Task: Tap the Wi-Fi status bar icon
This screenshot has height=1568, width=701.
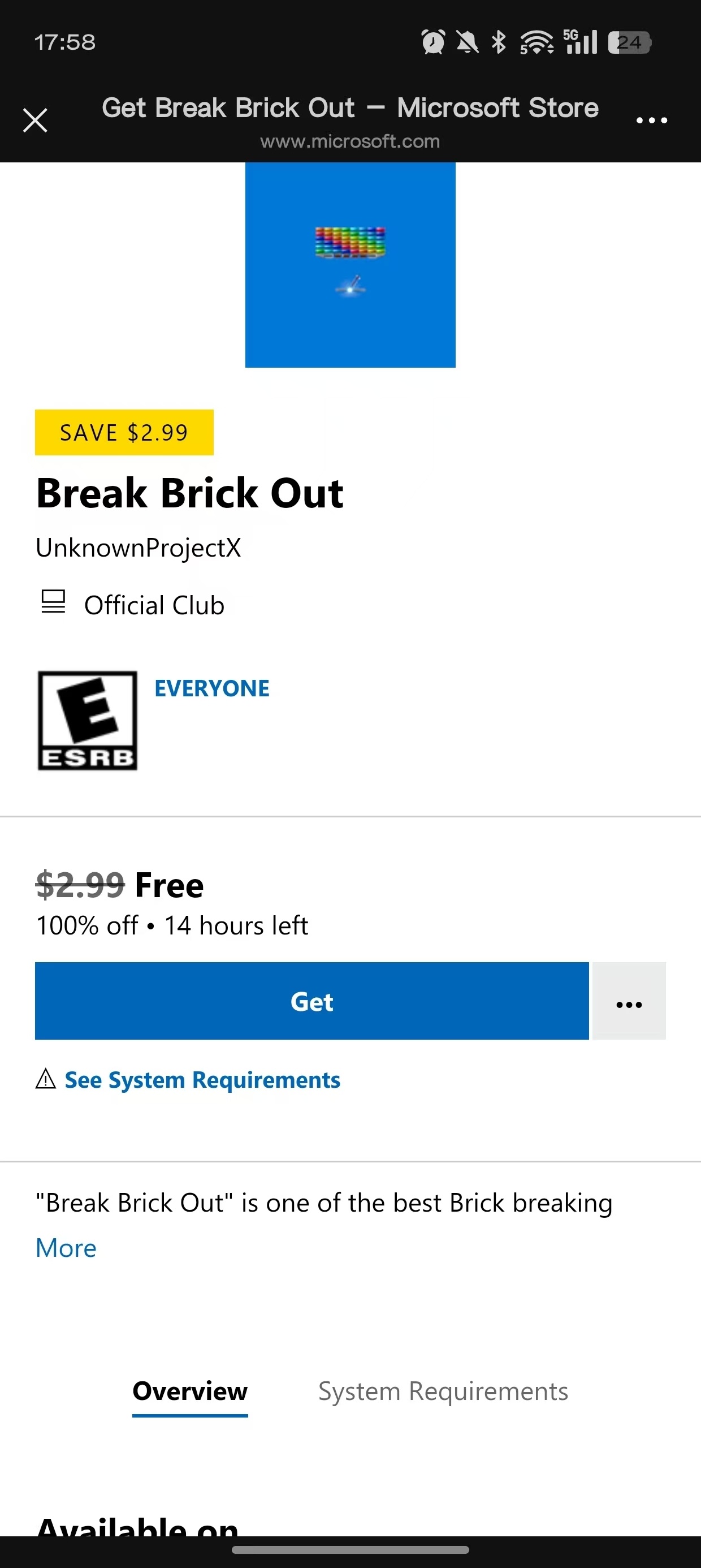Action: [536, 42]
